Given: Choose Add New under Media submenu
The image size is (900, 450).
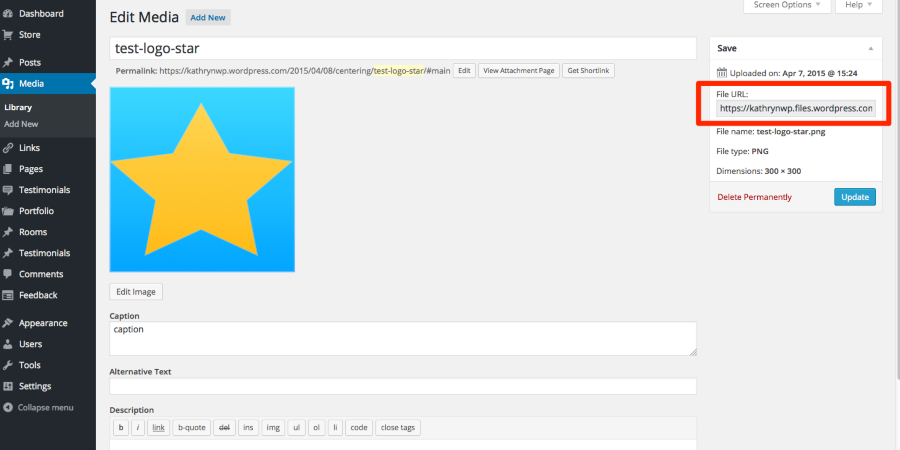Looking at the screenshot, I should (x=21, y=124).
